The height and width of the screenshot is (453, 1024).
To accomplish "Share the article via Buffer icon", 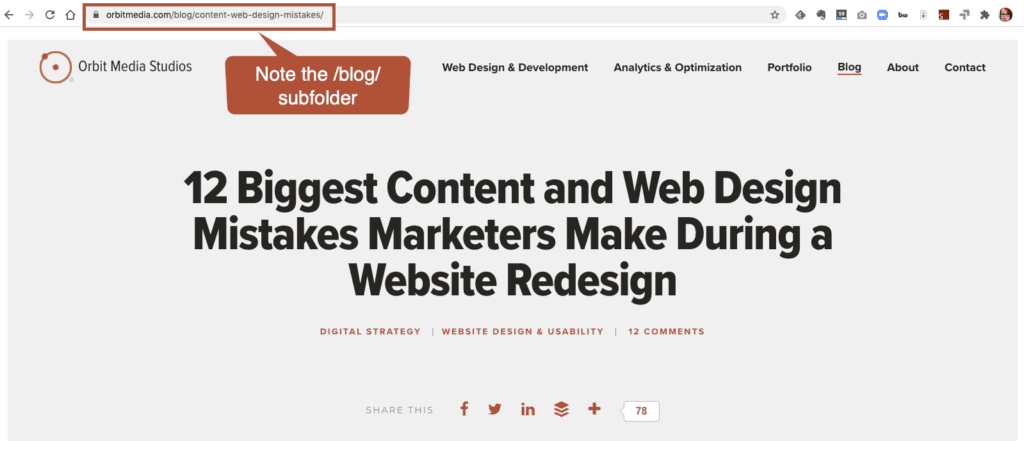I will pyautogui.click(x=561, y=409).
